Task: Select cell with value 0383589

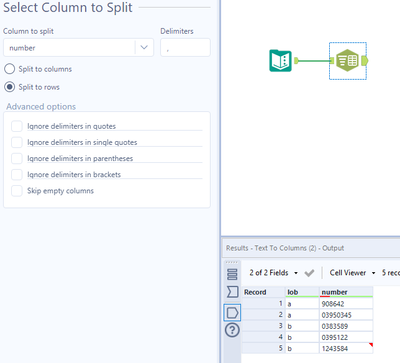Action: tap(346, 326)
